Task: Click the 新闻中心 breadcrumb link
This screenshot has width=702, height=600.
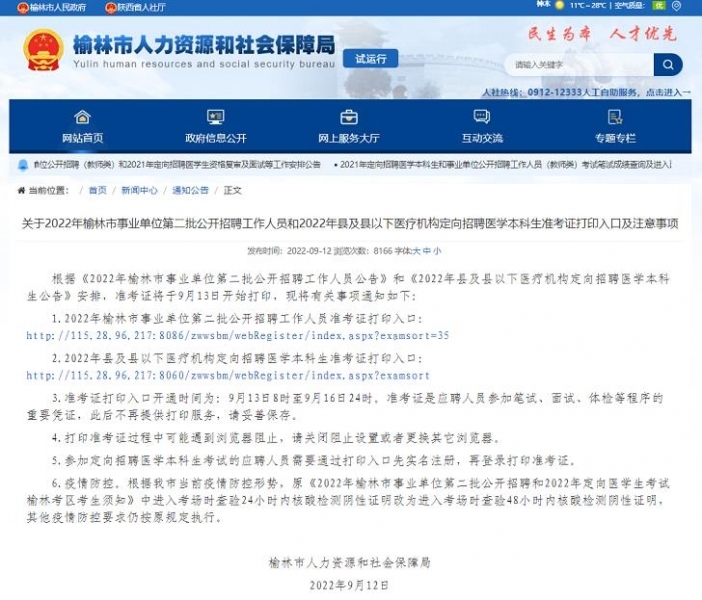Action: [x=139, y=190]
